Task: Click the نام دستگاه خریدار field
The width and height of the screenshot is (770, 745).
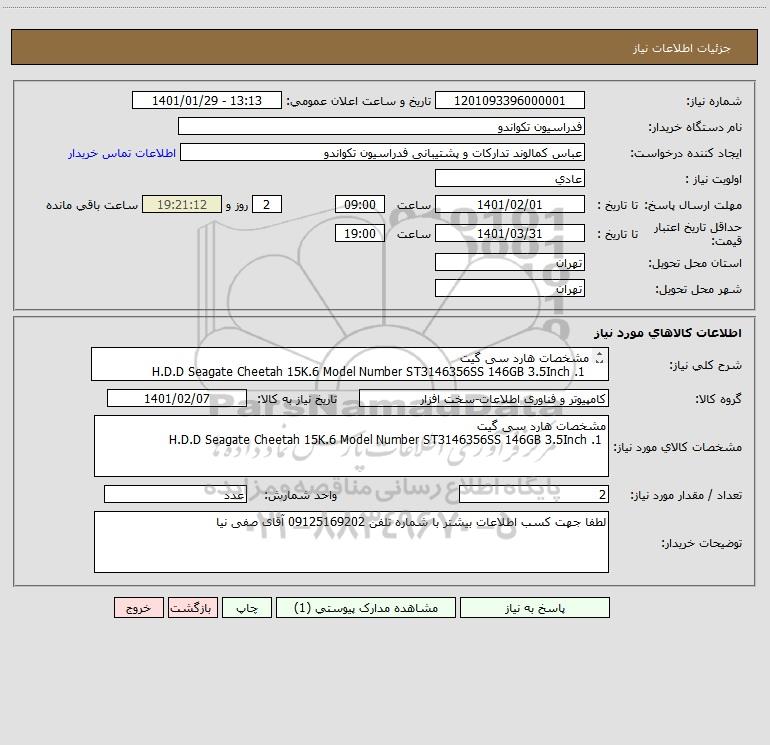Action: pyautogui.click(x=381, y=126)
